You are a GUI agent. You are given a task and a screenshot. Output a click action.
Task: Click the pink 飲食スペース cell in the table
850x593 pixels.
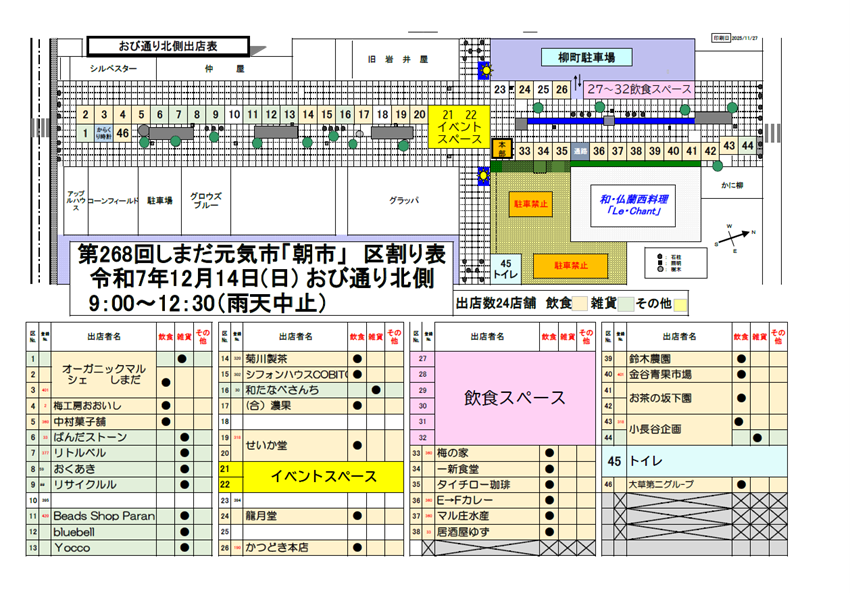tap(515, 397)
